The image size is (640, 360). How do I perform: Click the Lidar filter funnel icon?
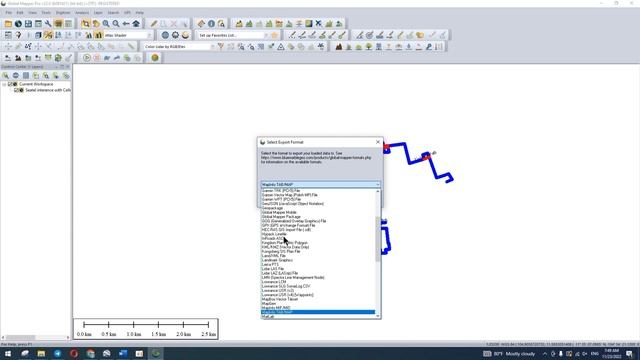click(221, 47)
